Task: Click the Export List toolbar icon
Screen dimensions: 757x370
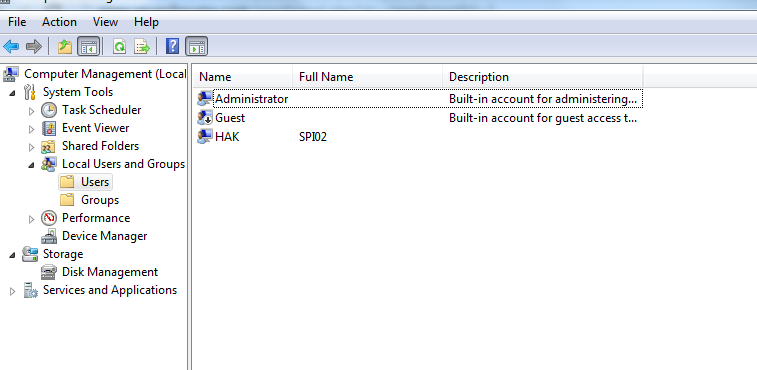Action: [142, 47]
